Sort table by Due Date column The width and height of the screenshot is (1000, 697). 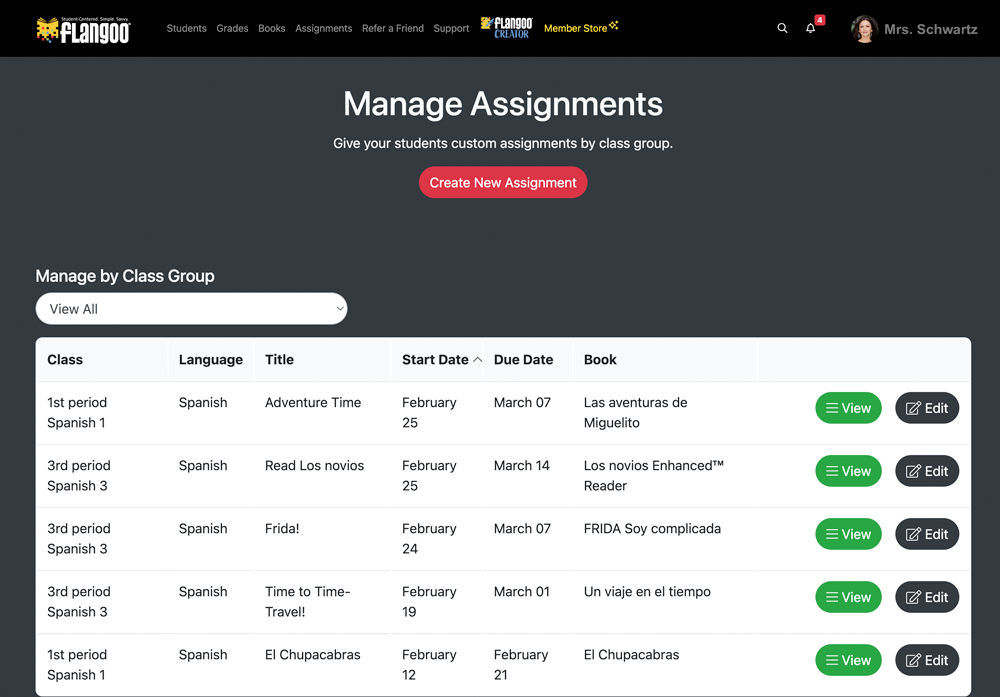coord(523,360)
